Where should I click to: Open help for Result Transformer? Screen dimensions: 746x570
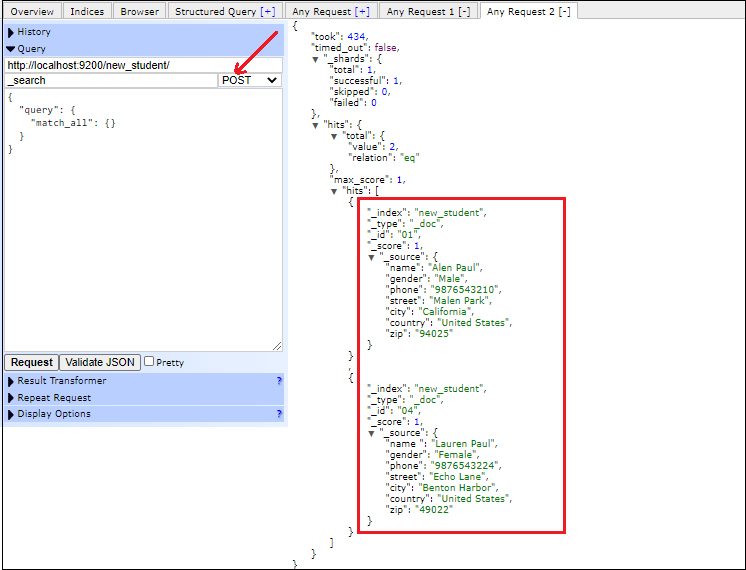point(279,381)
